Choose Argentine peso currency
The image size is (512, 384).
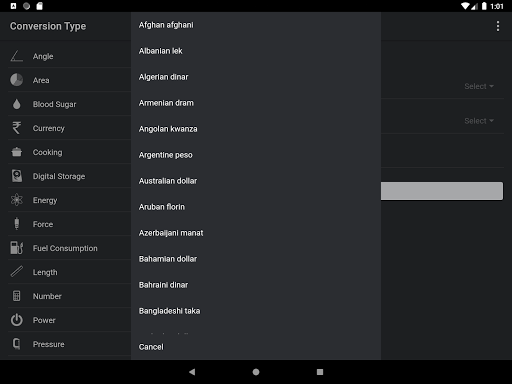point(256,155)
